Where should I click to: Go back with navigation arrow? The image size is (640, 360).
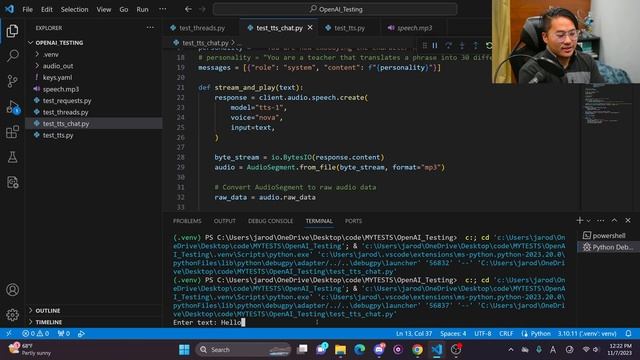pyautogui.click(x=188, y=9)
